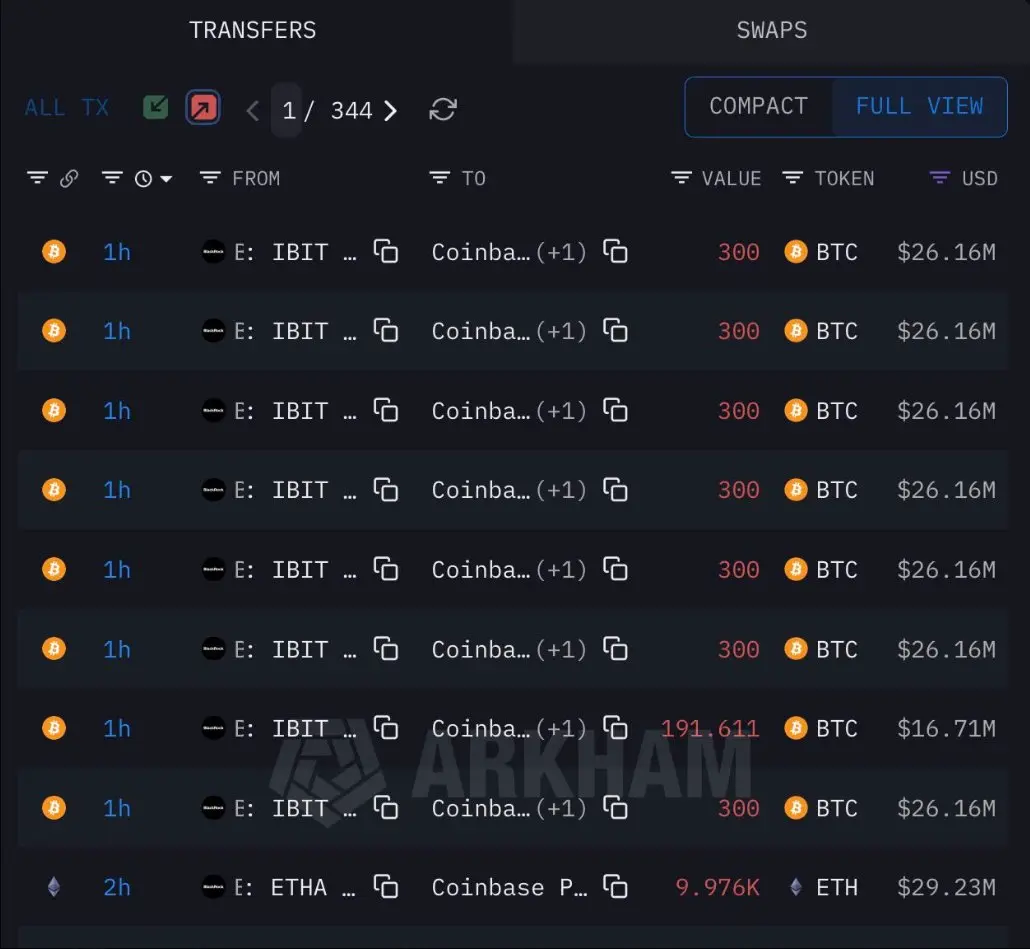Select the TX filter link
The image size is (1030, 949).
coord(95,108)
